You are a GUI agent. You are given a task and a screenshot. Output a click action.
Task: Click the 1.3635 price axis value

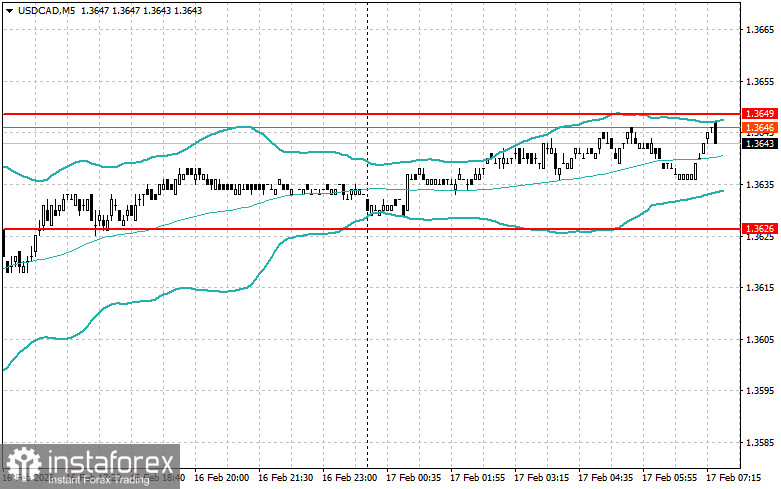(x=760, y=185)
